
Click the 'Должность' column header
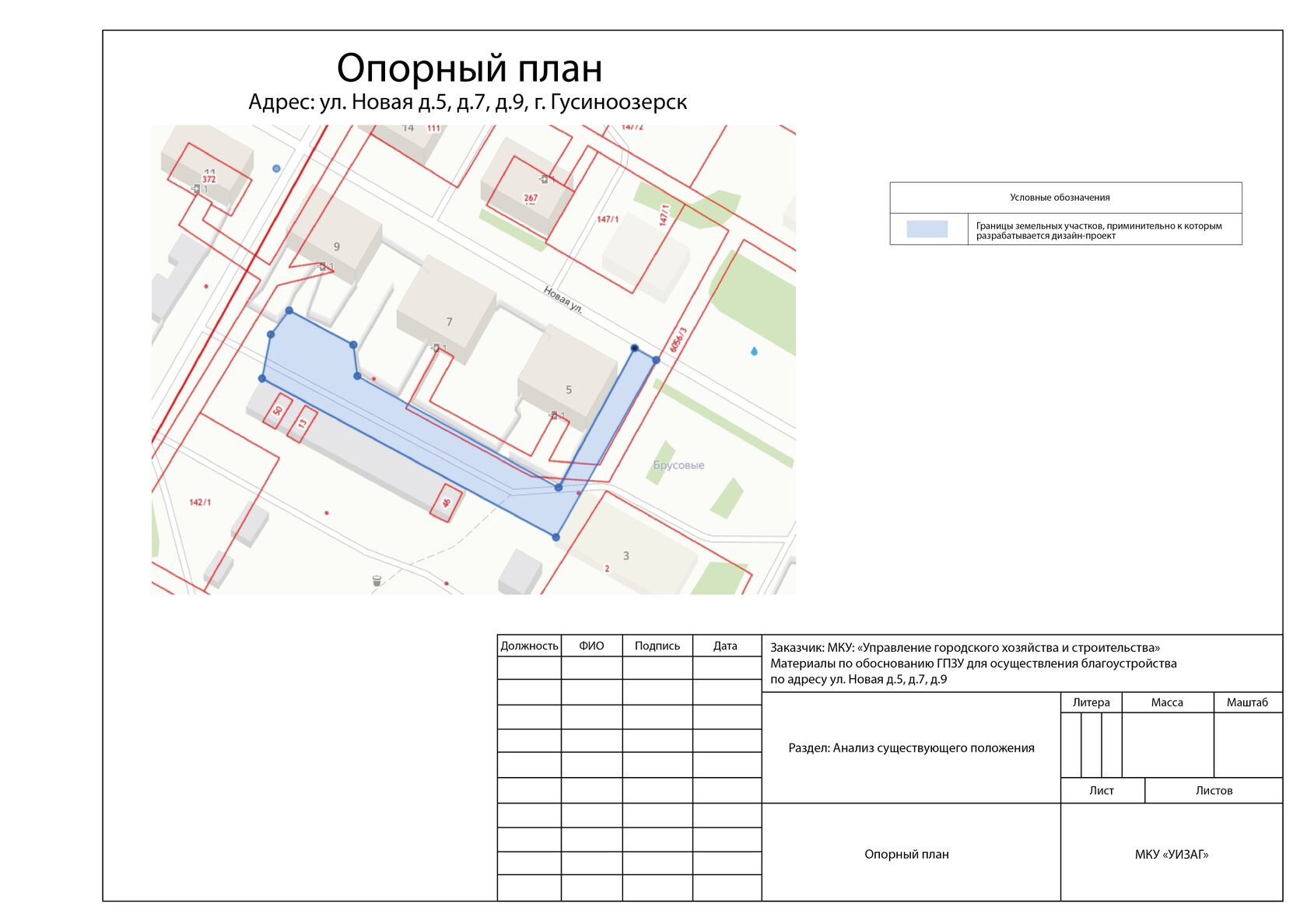pyautogui.click(x=529, y=646)
